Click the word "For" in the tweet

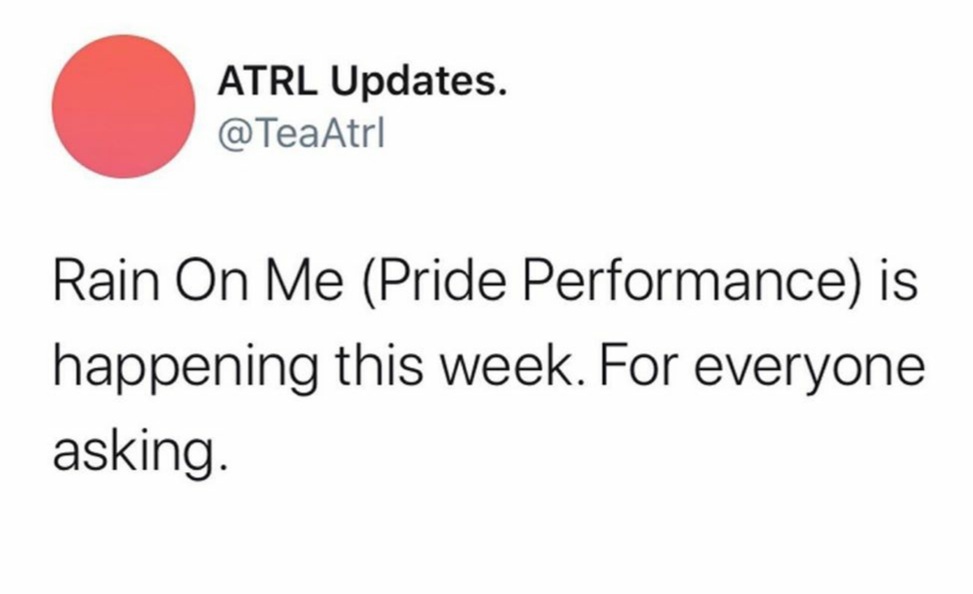(636, 366)
